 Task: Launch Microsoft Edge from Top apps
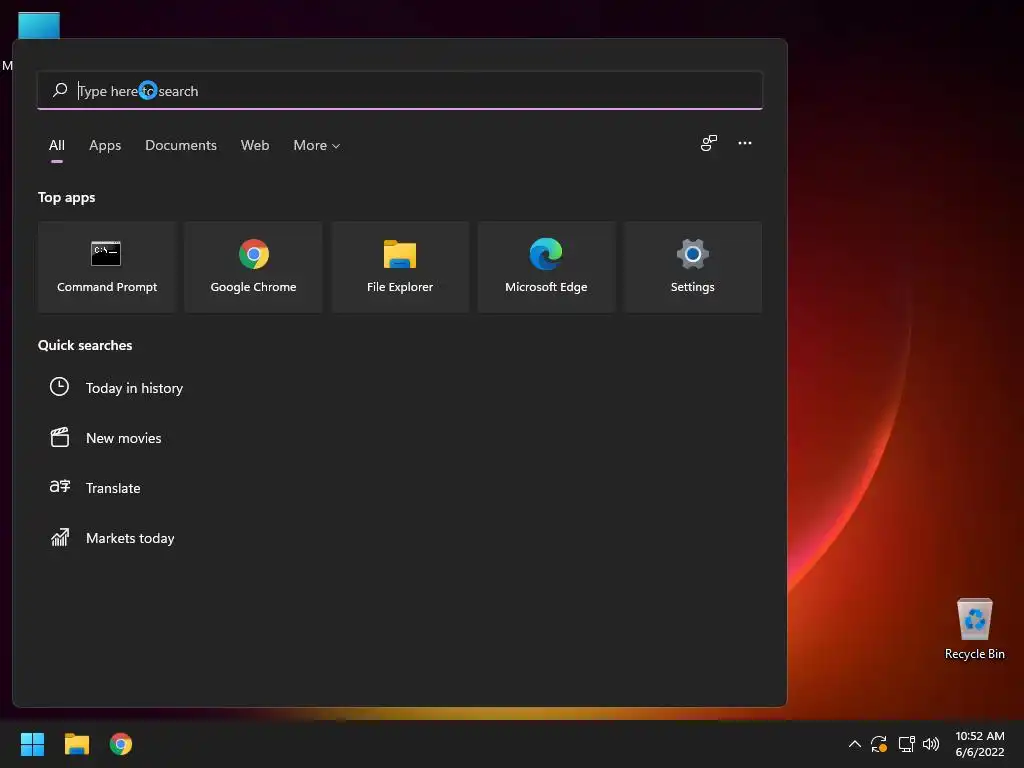pos(546,267)
